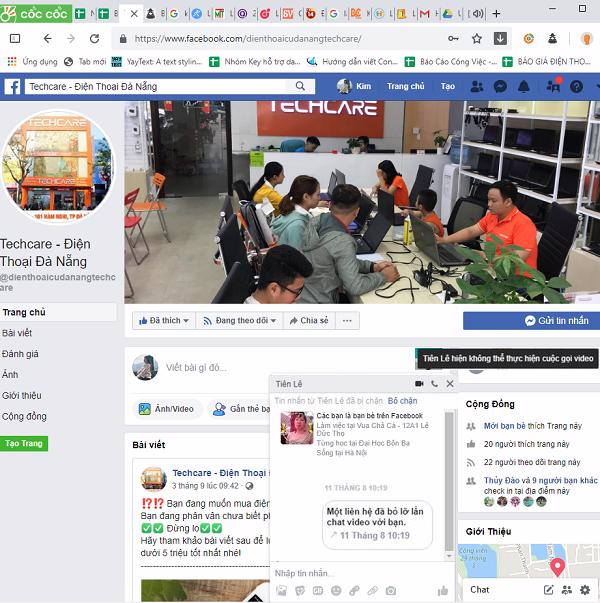Open the Đánh giá page tab

(20, 353)
